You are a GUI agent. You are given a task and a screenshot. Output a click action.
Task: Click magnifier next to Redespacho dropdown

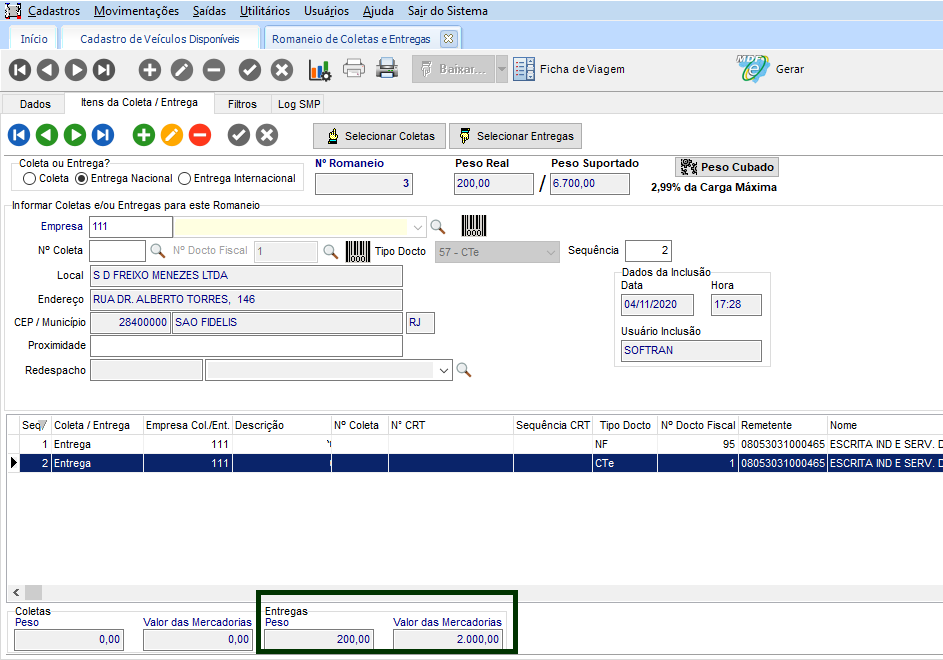[463, 370]
